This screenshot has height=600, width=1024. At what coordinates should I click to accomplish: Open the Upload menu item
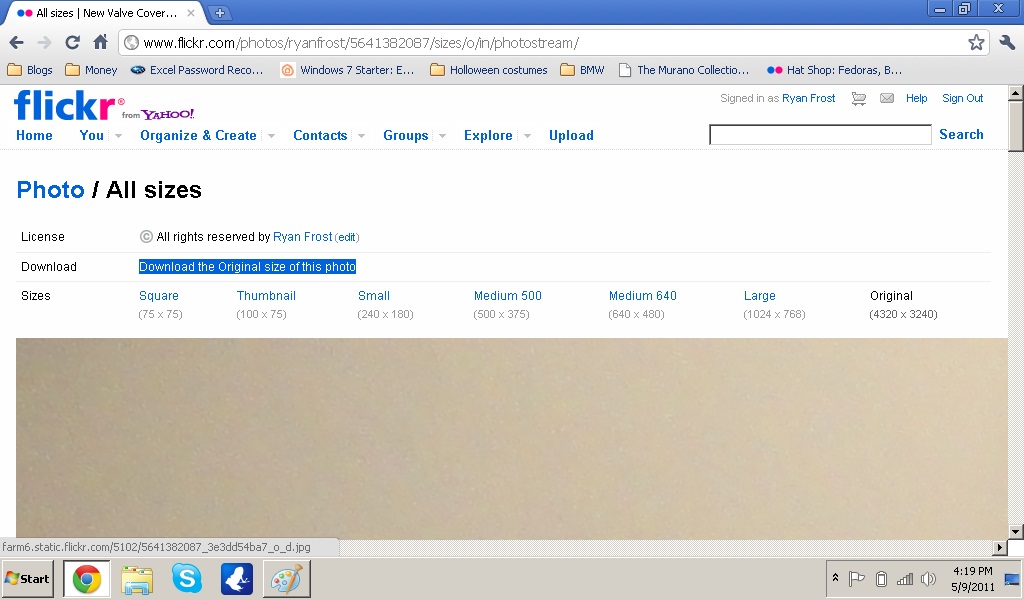(571, 135)
